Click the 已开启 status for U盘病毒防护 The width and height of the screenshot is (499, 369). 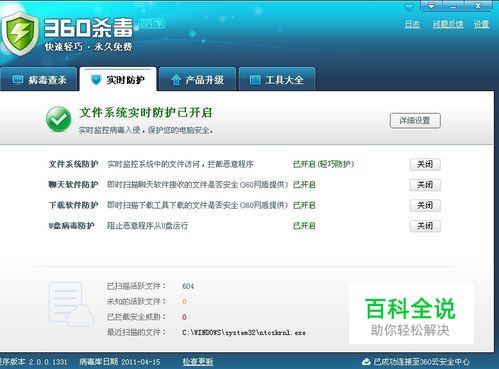tap(304, 226)
